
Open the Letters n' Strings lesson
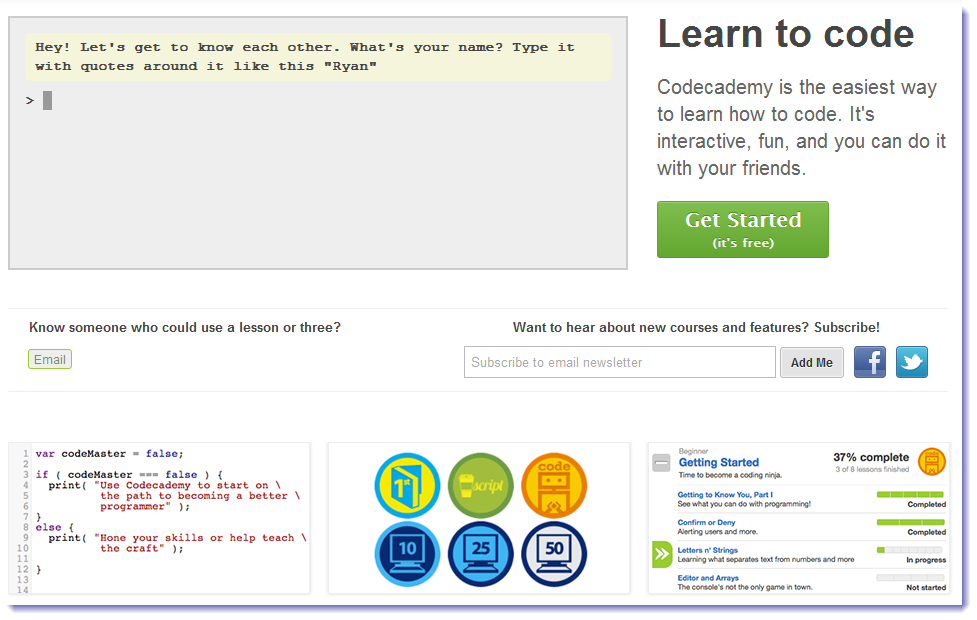[708, 550]
